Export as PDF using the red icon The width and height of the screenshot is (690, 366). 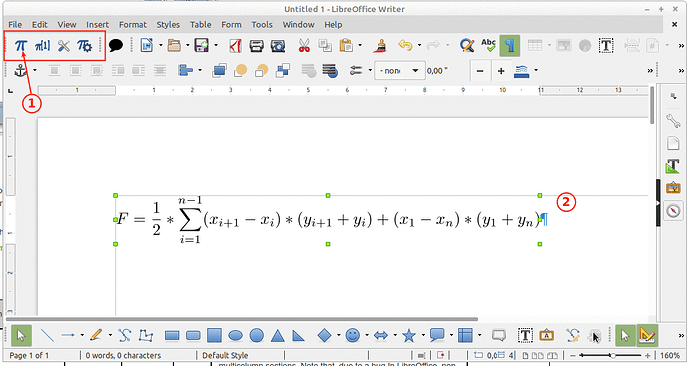point(235,45)
